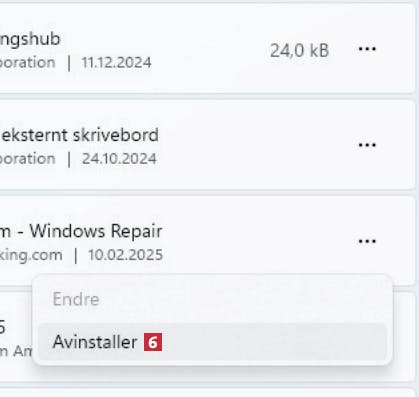Click the red number 6 badge
419x397 pixels.
(153, 342)
